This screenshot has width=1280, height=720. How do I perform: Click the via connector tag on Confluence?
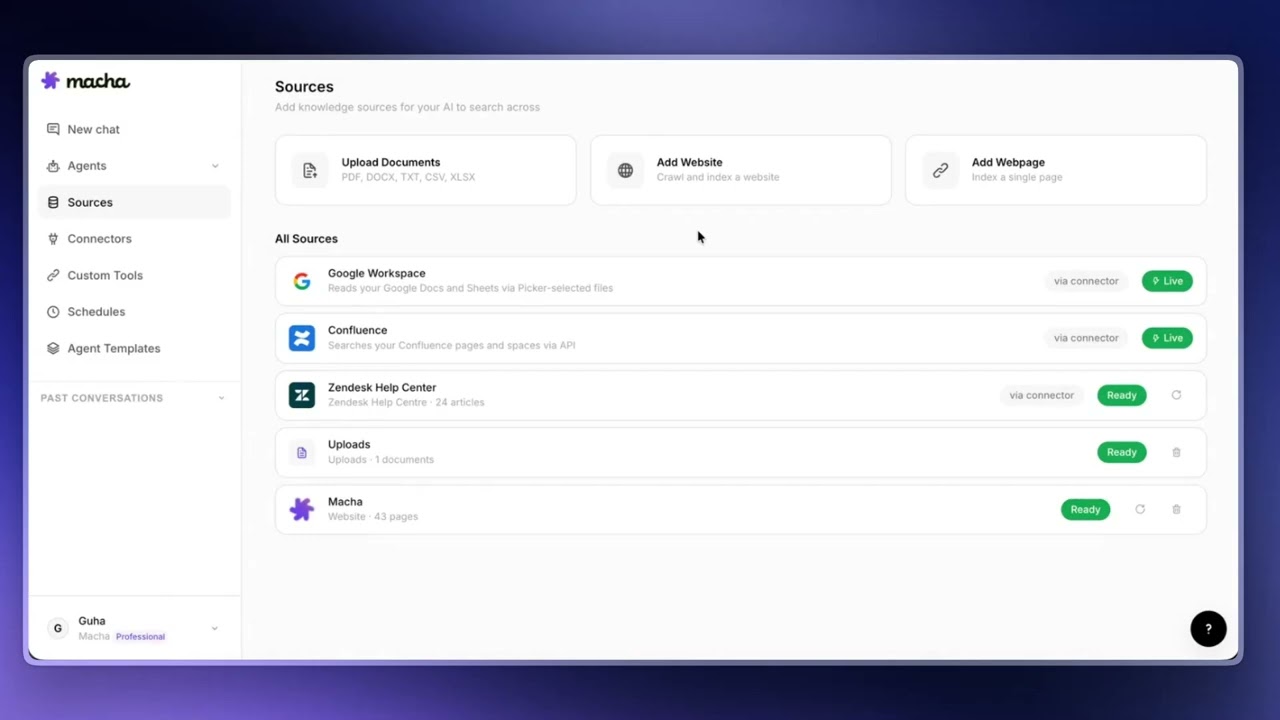click(1086, 338)
